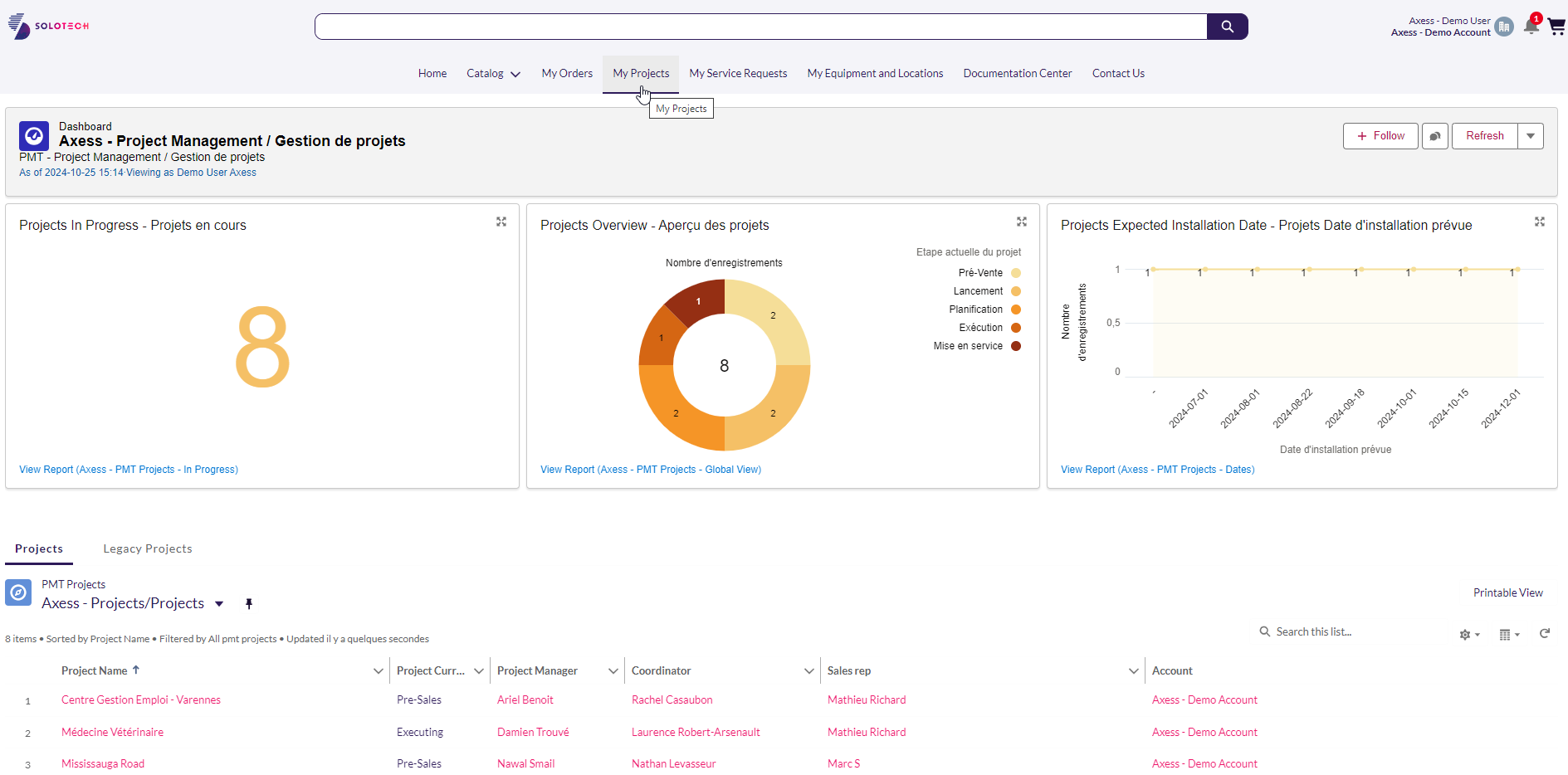
Task: Click the Account column header
Action: [1172, 670]
